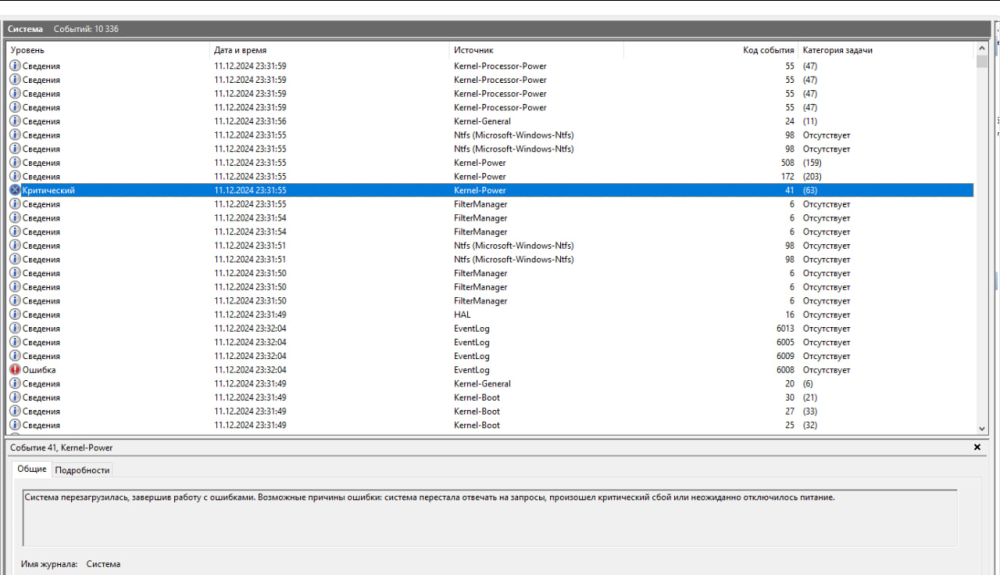Screen dimensions: 1000x575
Task: Click info icon of EventLog event 6013
Action: point(15,328)
